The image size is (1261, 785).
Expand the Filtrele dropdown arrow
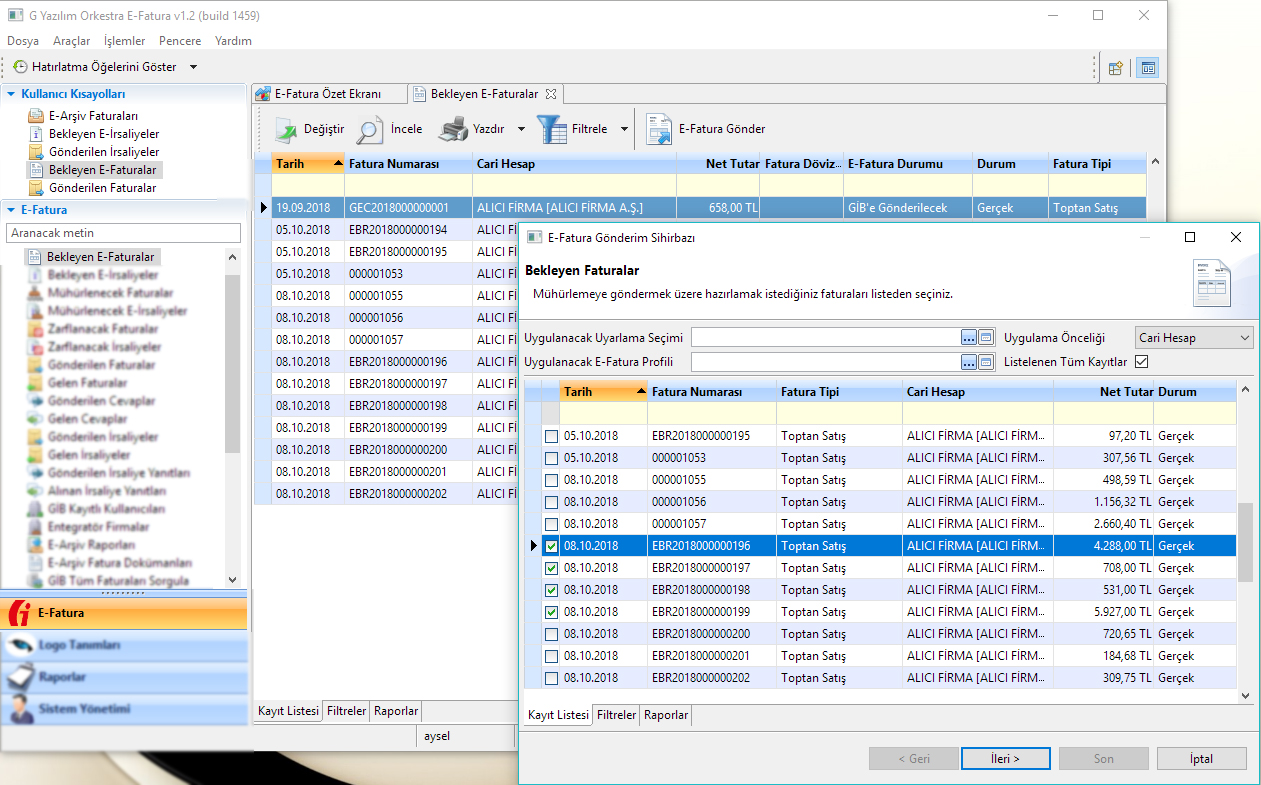[624, 130]
